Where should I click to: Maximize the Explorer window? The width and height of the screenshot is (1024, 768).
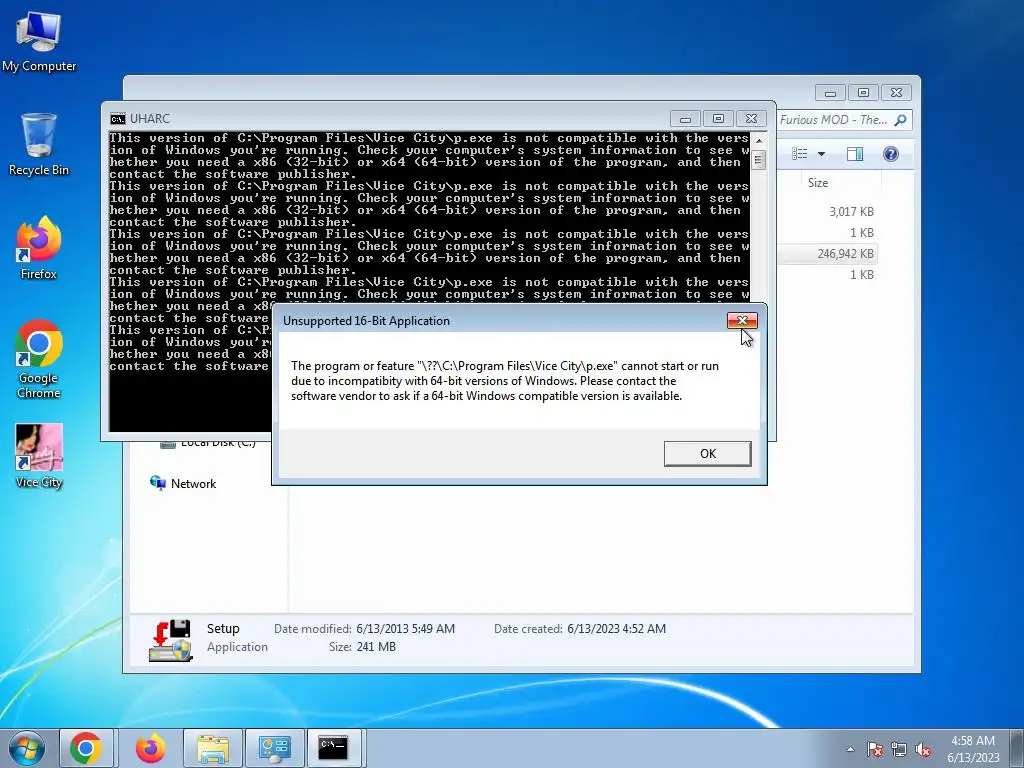[863, 93]
